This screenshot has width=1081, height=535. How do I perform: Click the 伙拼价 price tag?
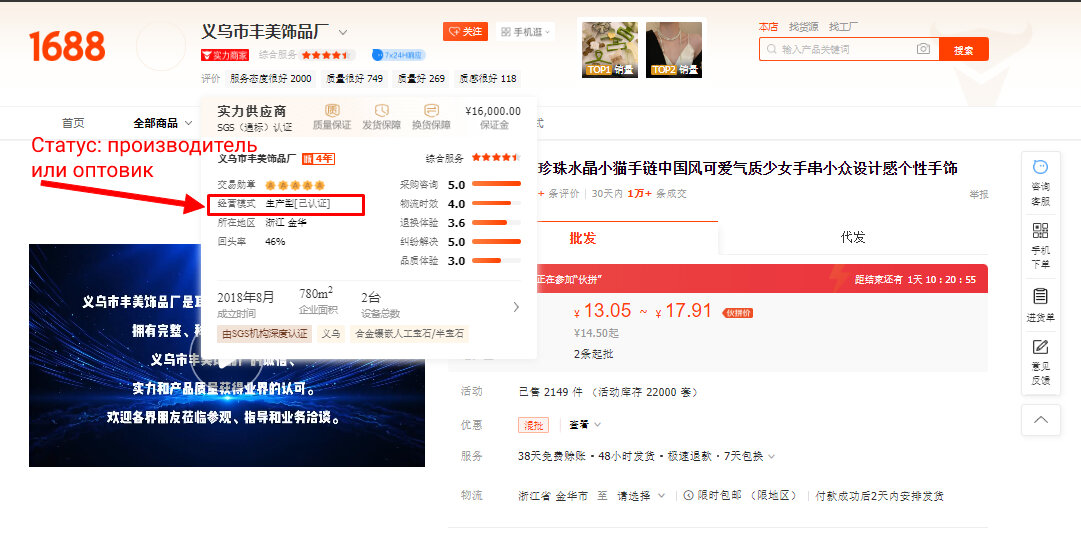[737, 313]
